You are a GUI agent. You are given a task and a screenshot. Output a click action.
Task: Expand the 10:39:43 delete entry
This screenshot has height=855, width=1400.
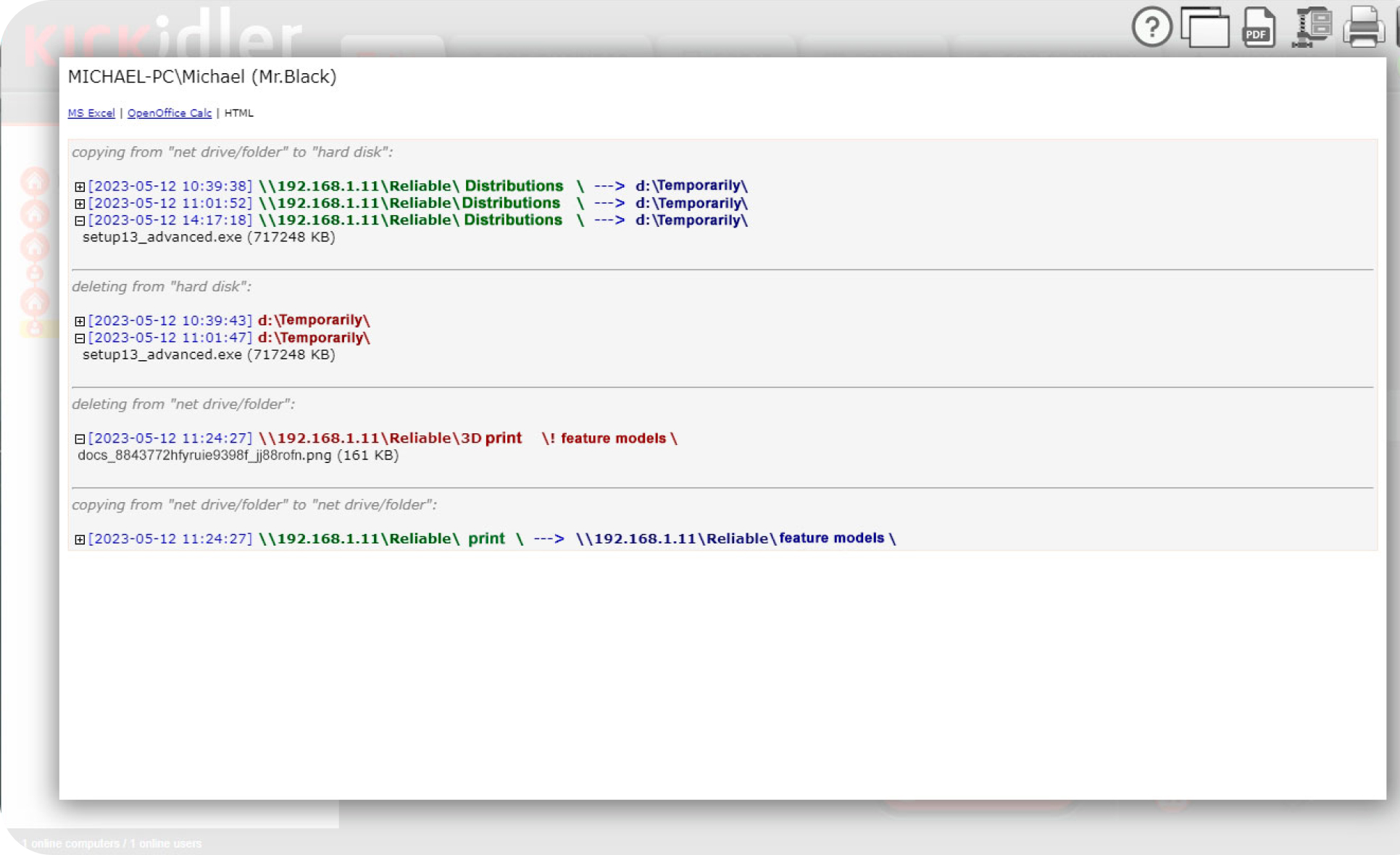[80, 321]
